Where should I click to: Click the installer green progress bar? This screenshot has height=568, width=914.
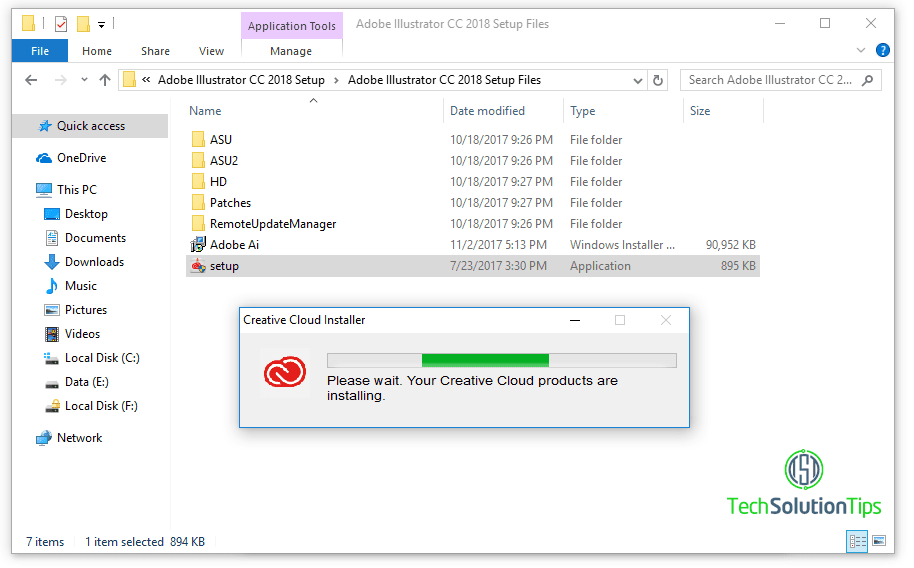(485, 360)
